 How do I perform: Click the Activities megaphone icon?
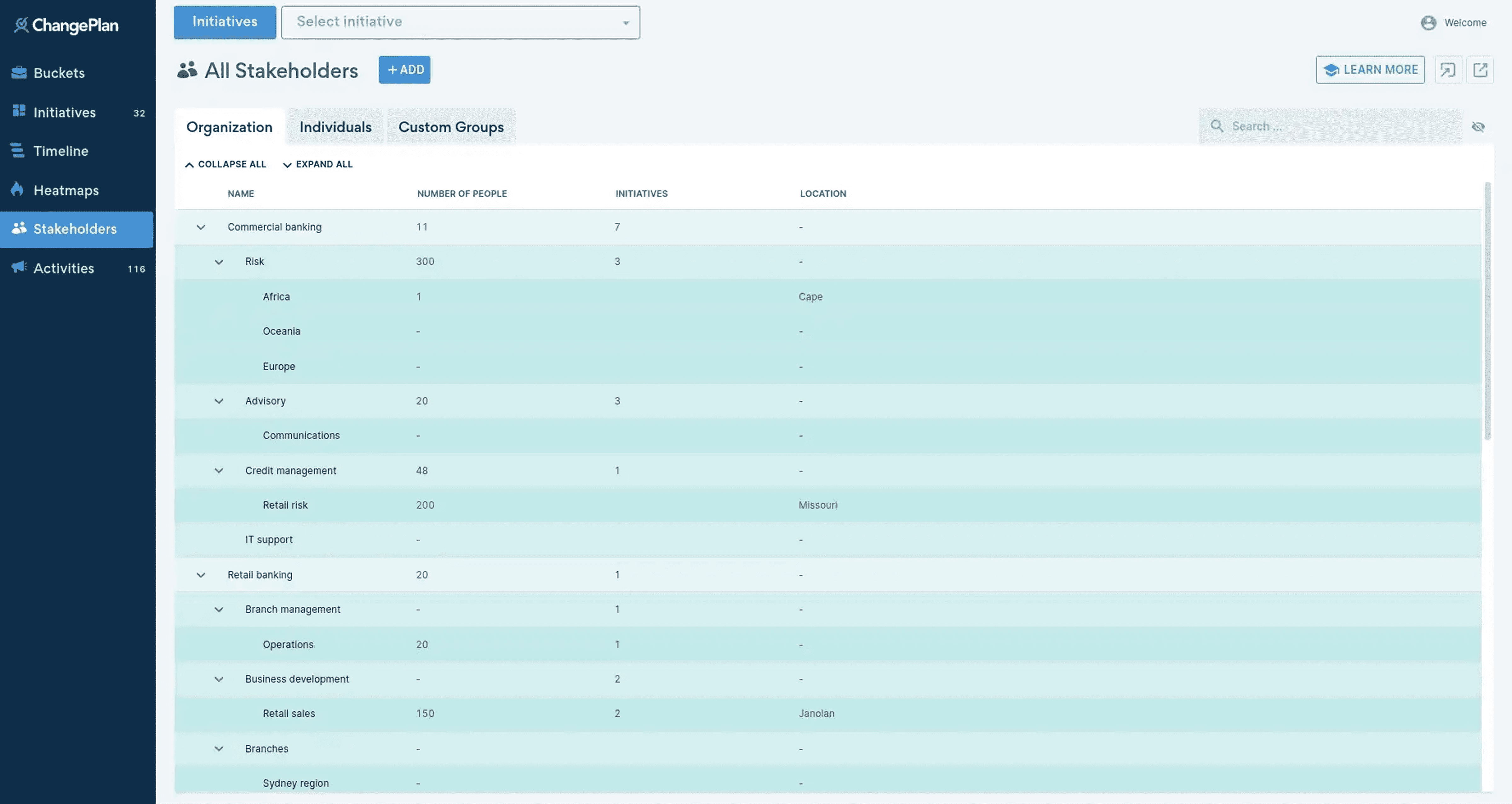click(19, 267)
